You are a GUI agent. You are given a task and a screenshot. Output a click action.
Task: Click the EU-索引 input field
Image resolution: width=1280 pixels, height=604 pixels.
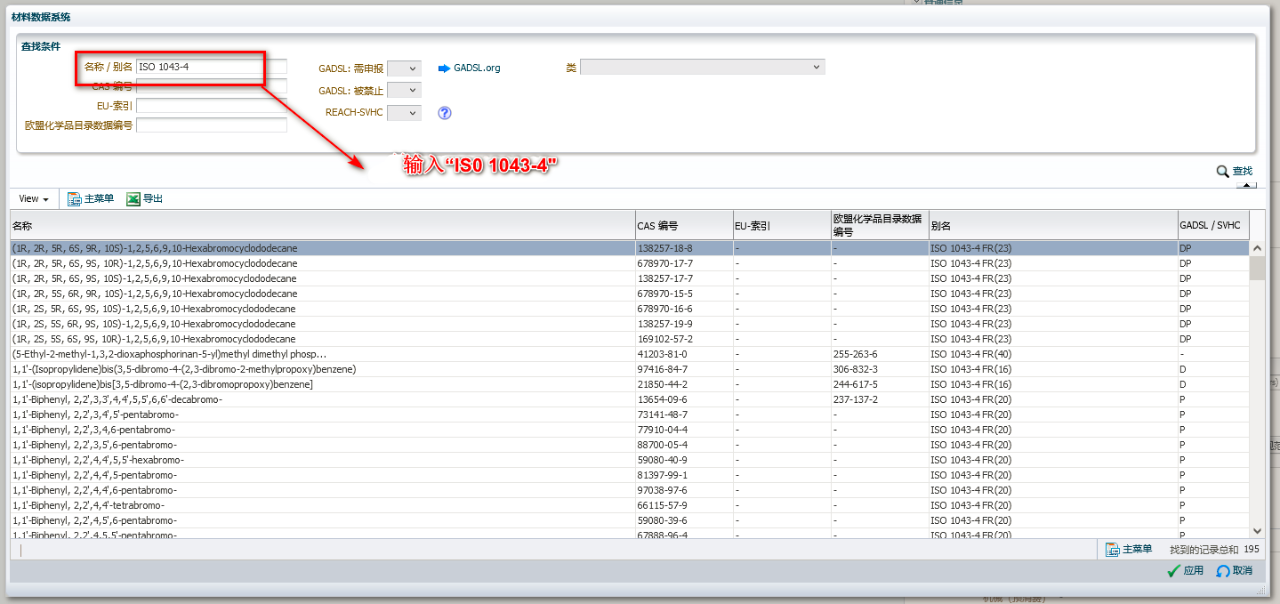coord(211,105)
